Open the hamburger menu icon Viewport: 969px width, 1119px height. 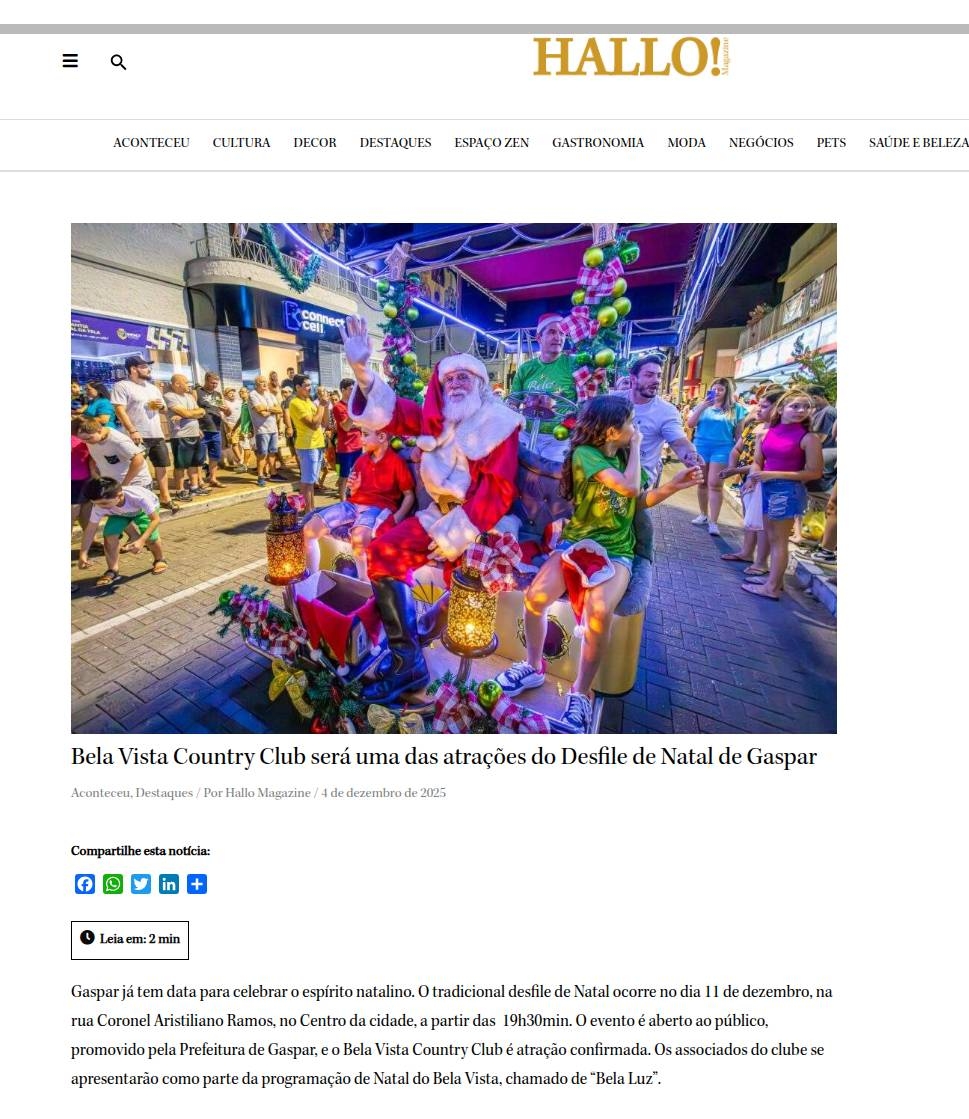coord(70,61)
